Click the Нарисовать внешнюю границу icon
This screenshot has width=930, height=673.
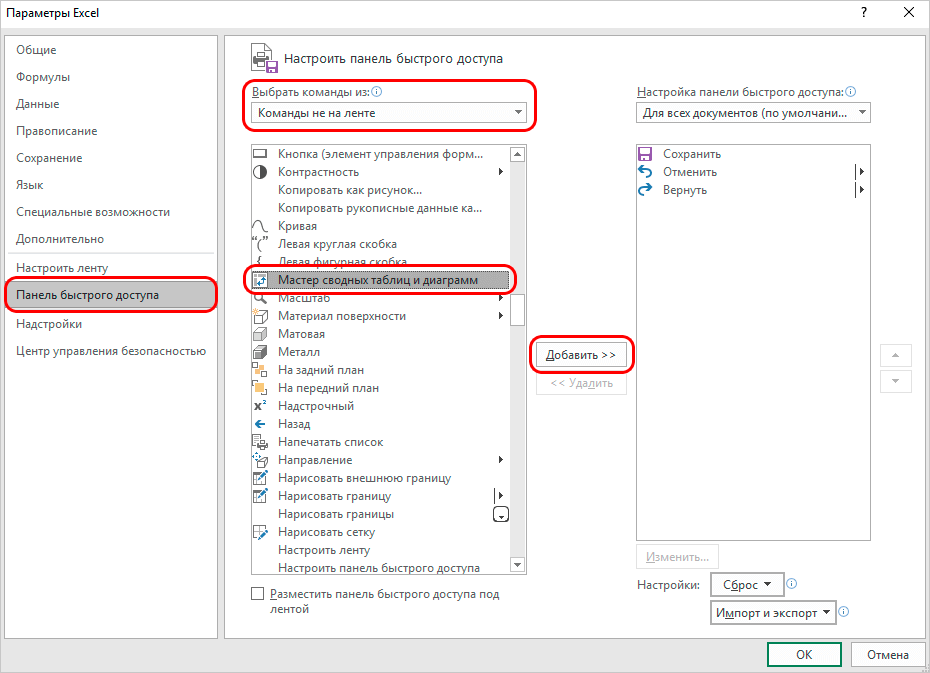tap(260, 478)
